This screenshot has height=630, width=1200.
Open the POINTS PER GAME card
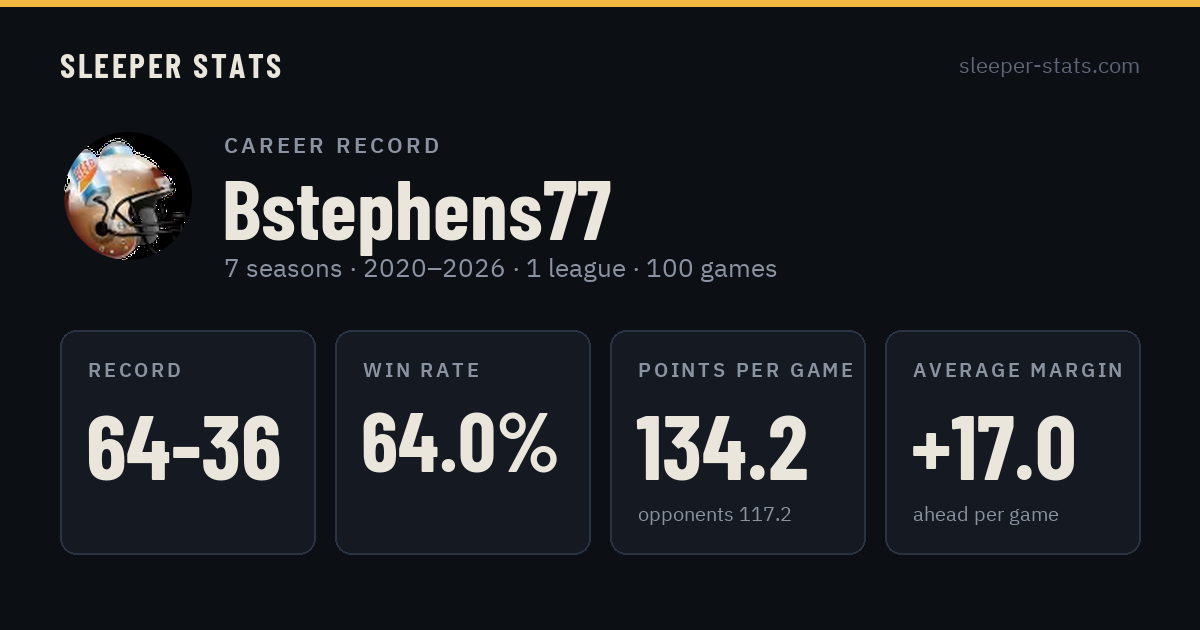(x=738, y=442)
